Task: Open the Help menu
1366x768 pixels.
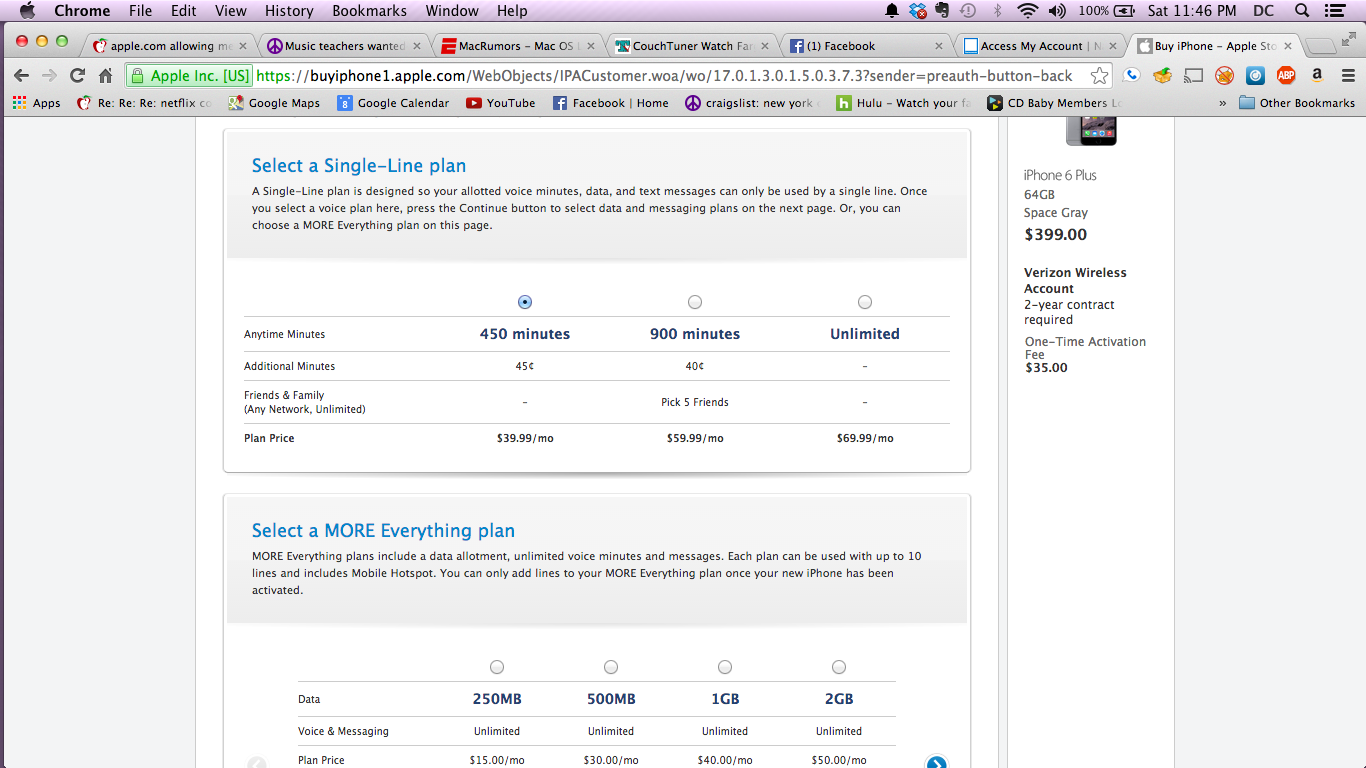Action: tap(512, 11)
